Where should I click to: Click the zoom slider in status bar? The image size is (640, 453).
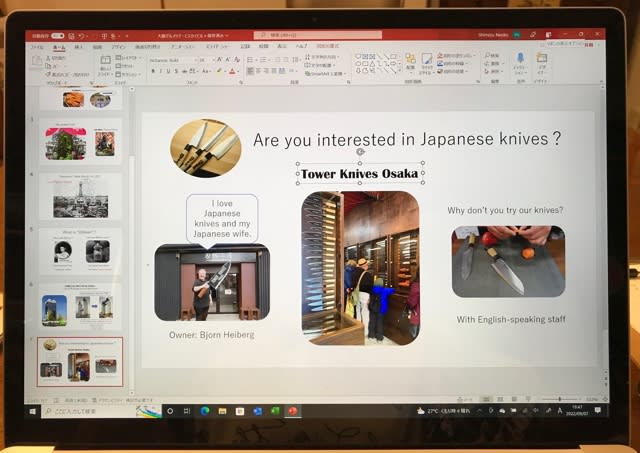point(560,399)
